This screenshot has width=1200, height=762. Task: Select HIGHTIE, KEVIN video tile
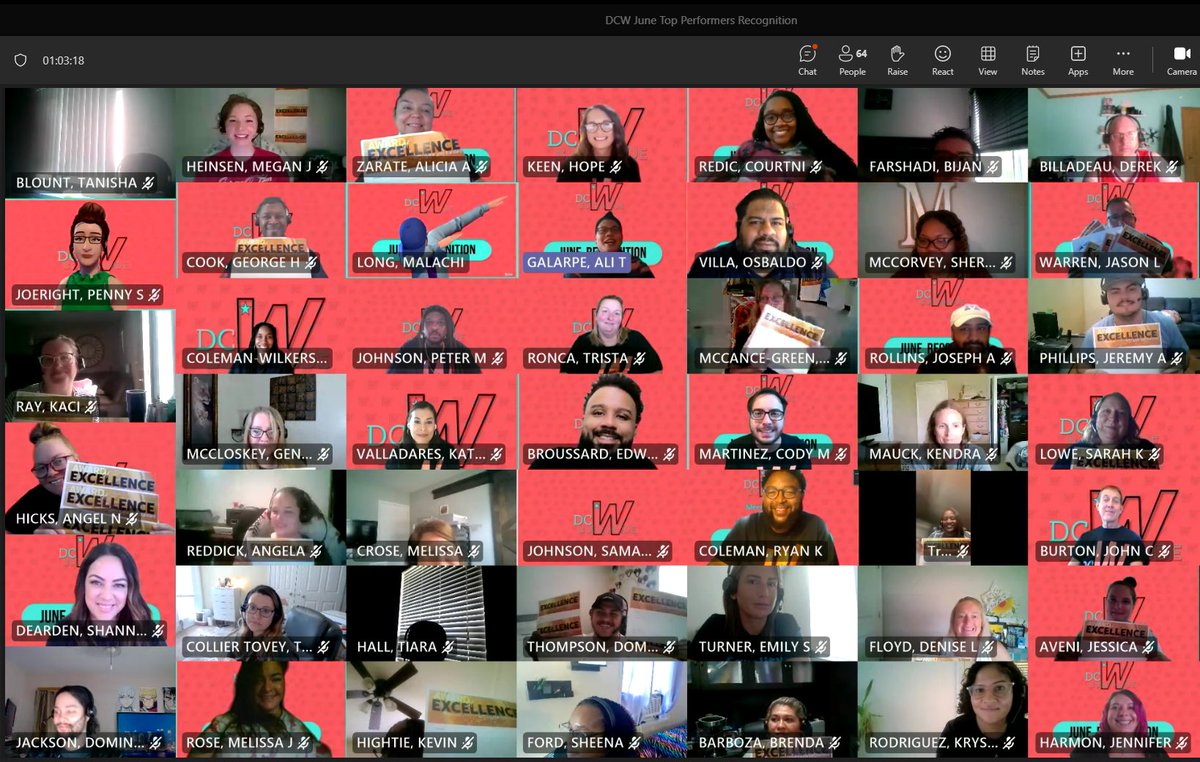(431, 708)
